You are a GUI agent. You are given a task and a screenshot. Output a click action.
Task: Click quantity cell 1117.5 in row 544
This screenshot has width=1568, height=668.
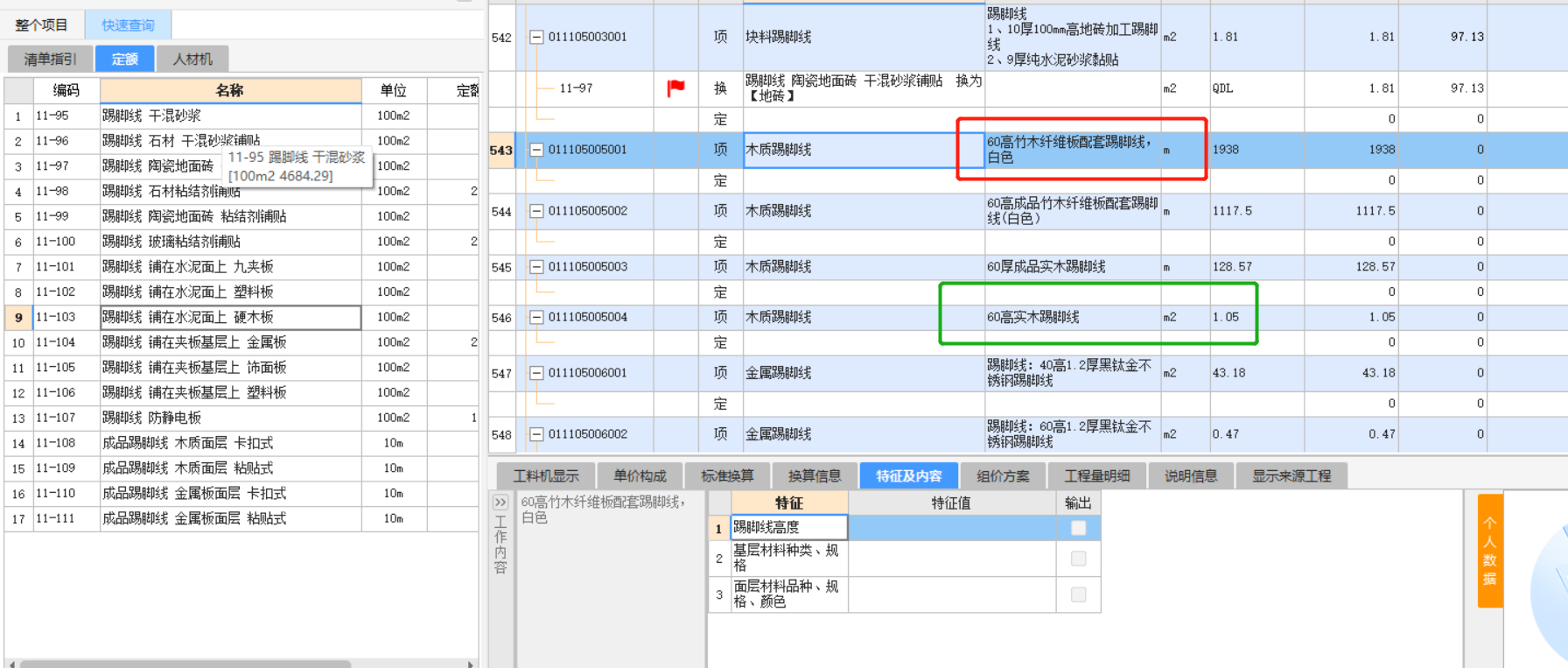pos(1257,211)
